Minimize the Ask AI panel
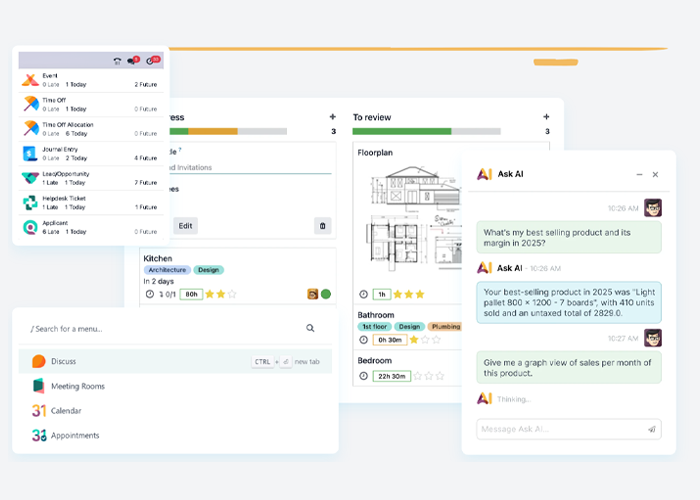Screen dimensions: 700x500 [x=639, y=174]
